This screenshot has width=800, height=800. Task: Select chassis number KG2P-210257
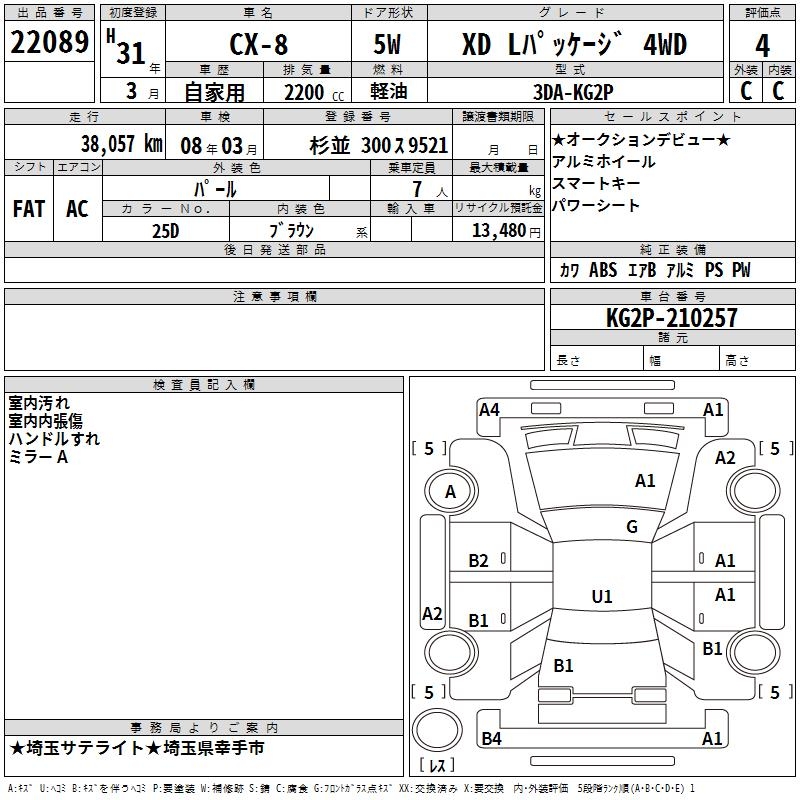pos(671,318)
